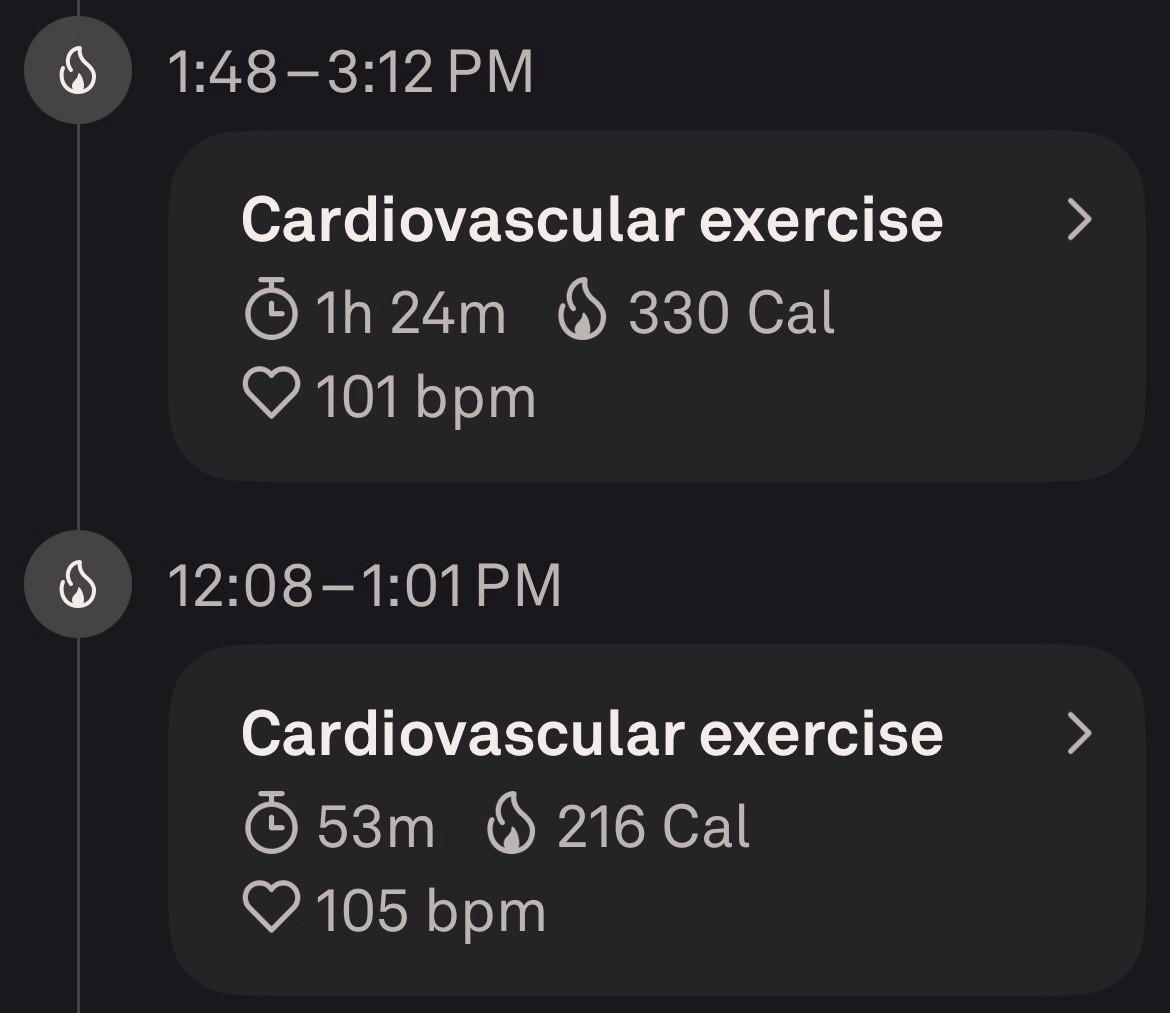Open the Cardiovascular exercise title with 216 Cal
Screen dimensions: 1170x1013
click(592, 734)
